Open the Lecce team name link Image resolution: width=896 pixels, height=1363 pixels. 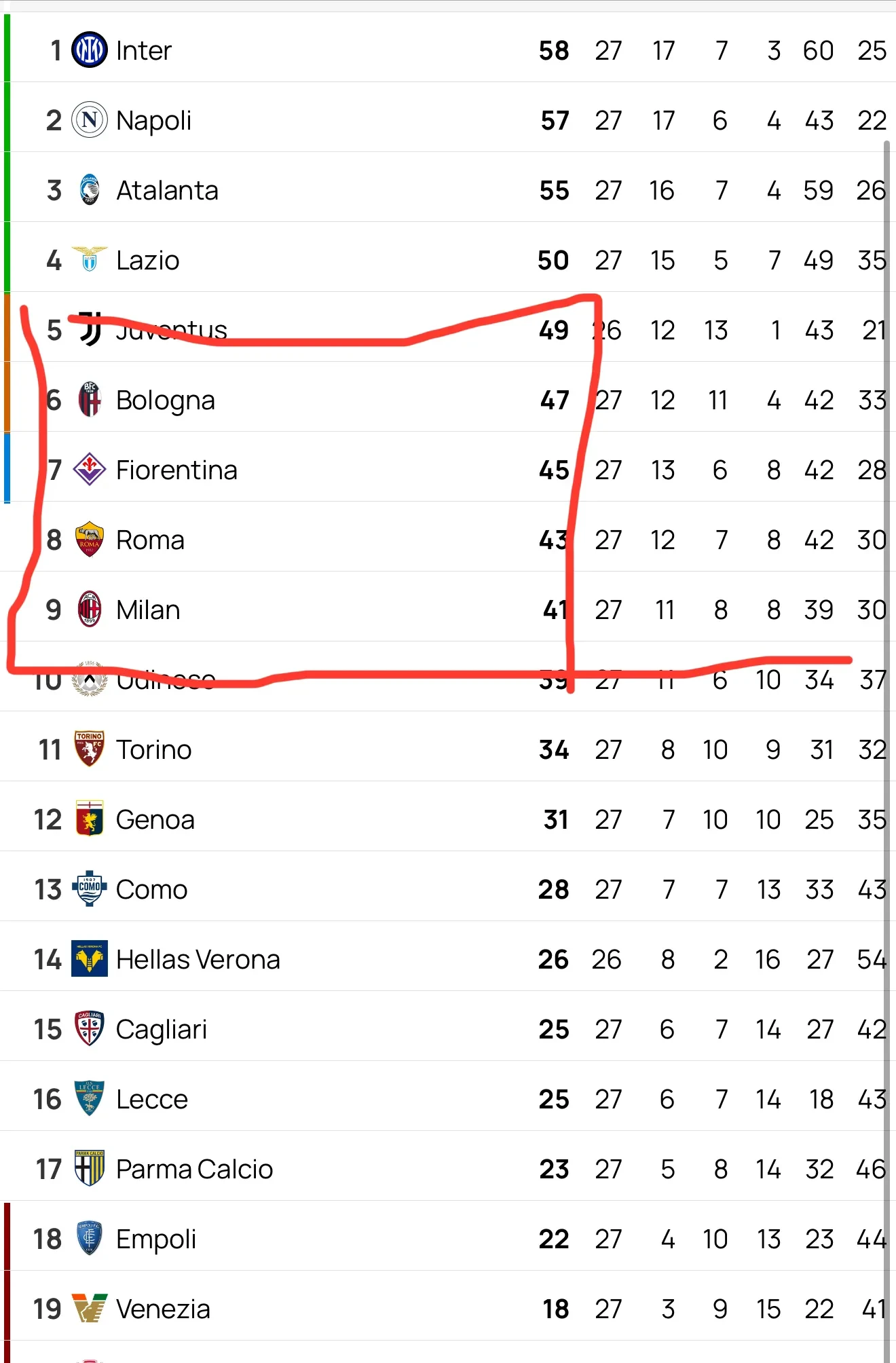pyautogui.click(x=151, y=1099)
